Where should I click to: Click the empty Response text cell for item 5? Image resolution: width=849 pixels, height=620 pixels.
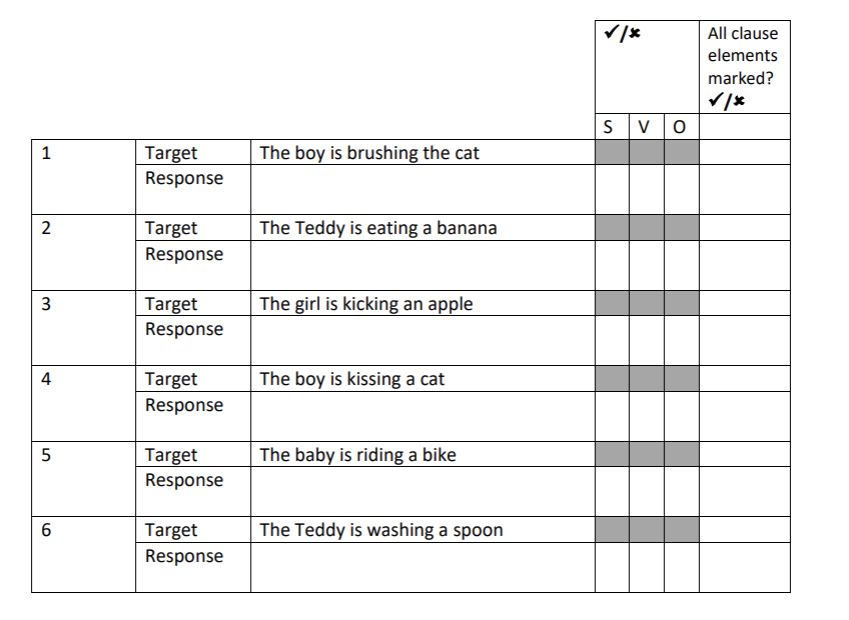coord(422,491)
